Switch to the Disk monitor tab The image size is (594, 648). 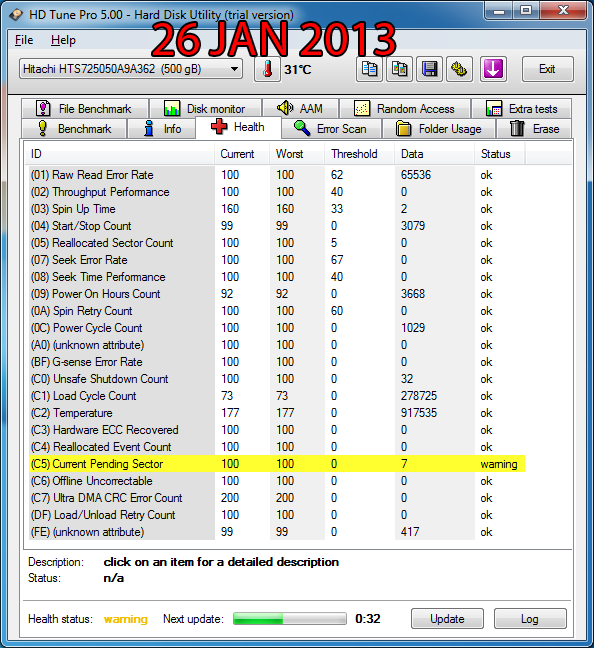(x=205, y=109)
